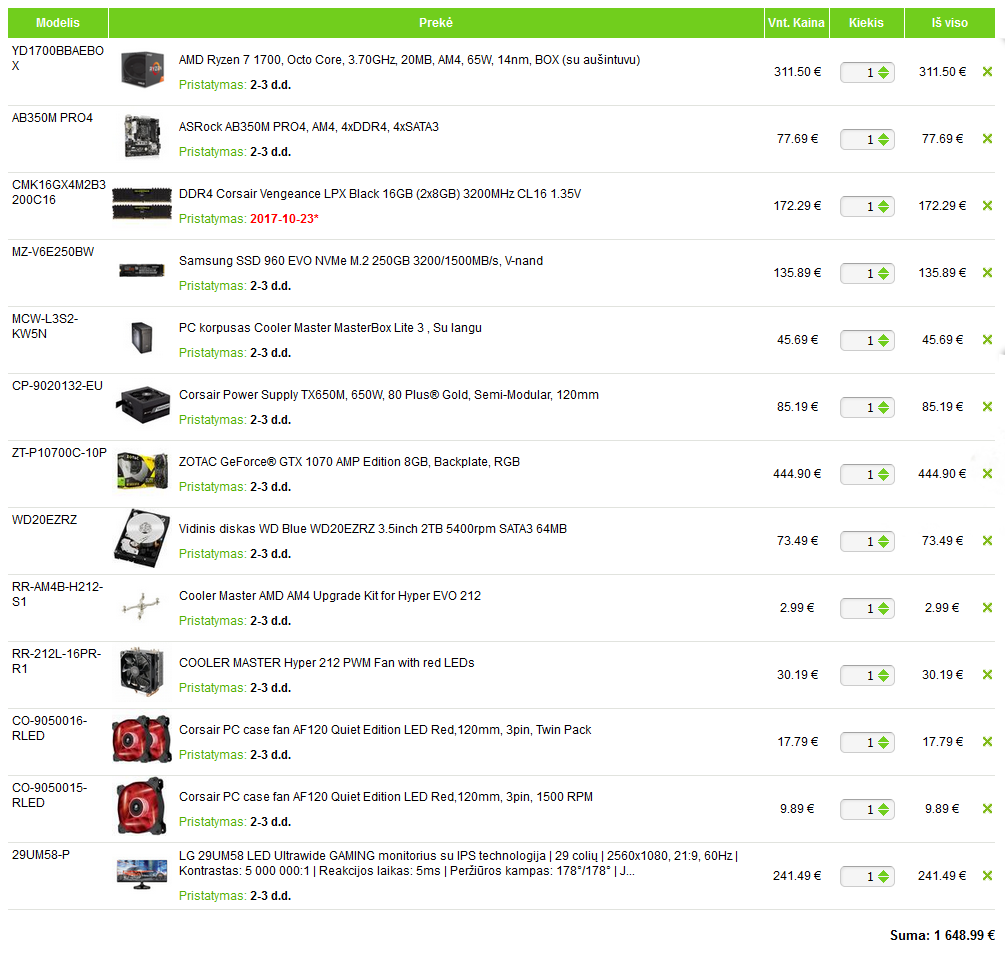
Task: Click the Iš viso column header
Action: 950,22
